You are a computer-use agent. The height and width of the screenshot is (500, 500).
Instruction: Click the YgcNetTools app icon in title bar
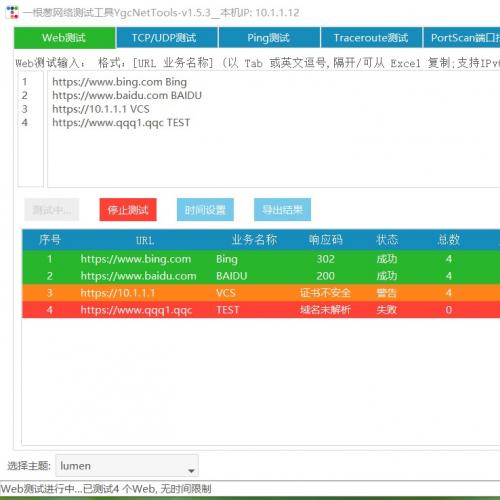(x=13, y=12)
